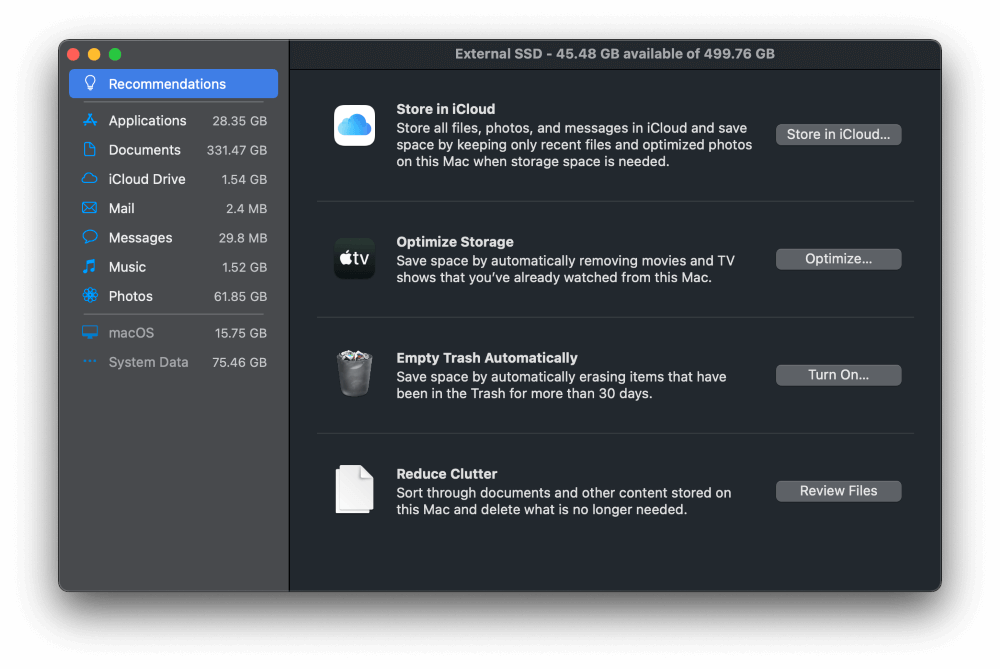This screenshot has width=1000, height=669.
Task: Click the Apple TV app icon
Action: click(x=354, y=258)
